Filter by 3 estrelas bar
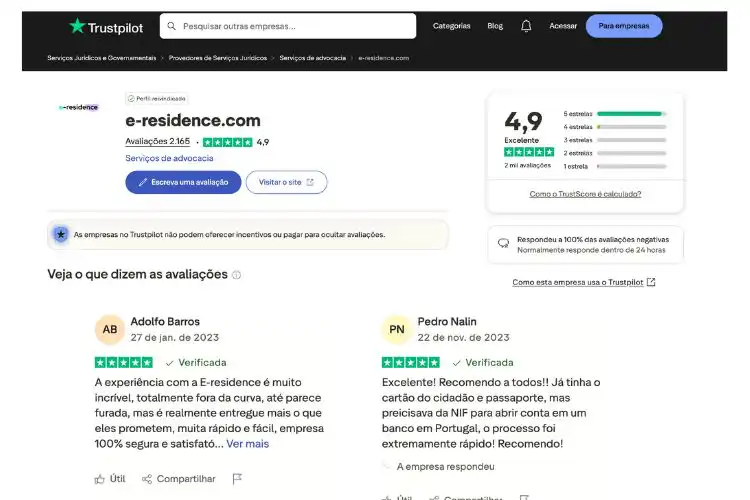This screenshot has height=500, width=750. (615, 140)
